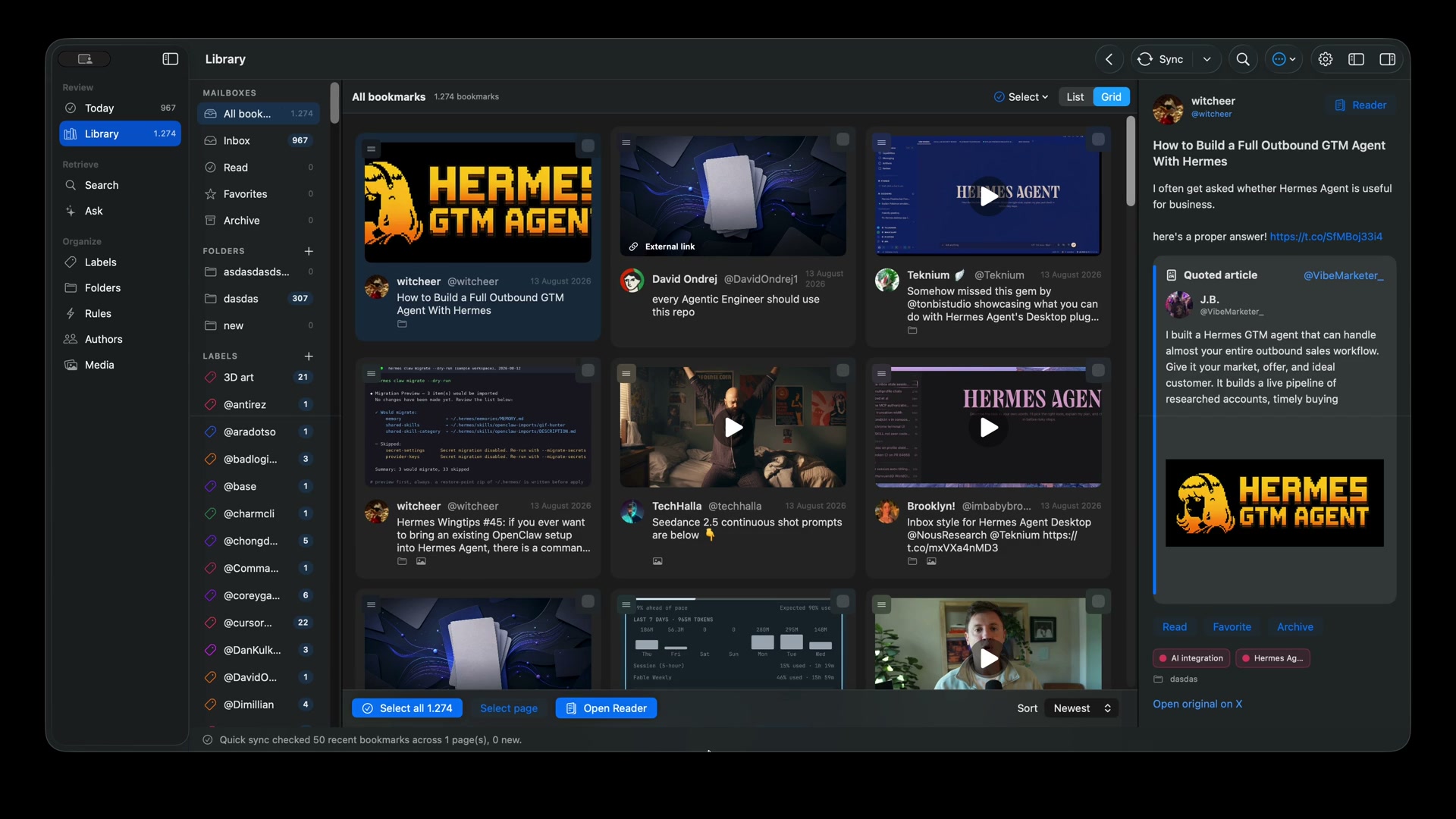Viewport: 1456px width, 819px height.
Task: Click Open Reader button
Action: [606, 708]
